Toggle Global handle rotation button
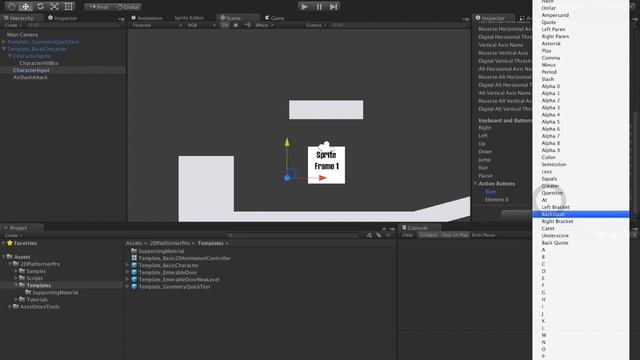 click(128, 7)
